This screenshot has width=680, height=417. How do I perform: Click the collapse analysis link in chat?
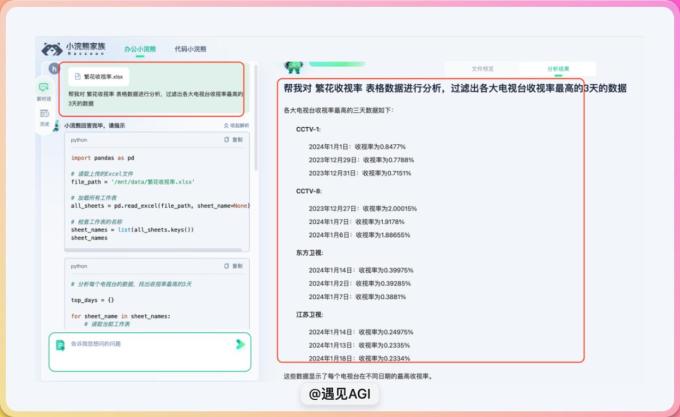pyautogui.click(x=236, y=125)
